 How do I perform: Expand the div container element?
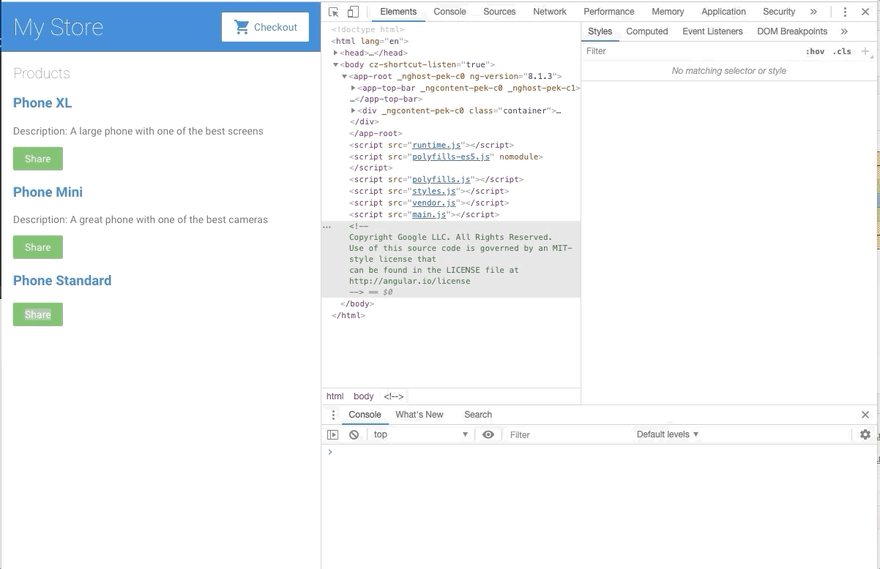coord(353,111)
